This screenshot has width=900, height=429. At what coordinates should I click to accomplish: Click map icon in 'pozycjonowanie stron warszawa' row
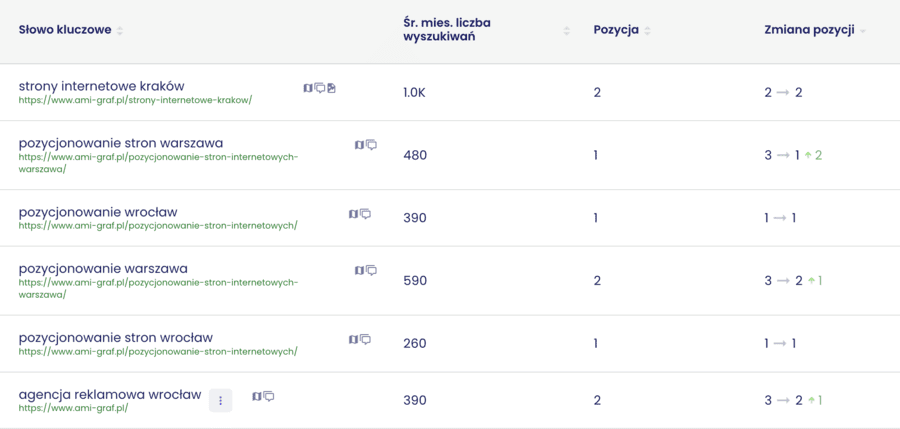tap(359, 145)
